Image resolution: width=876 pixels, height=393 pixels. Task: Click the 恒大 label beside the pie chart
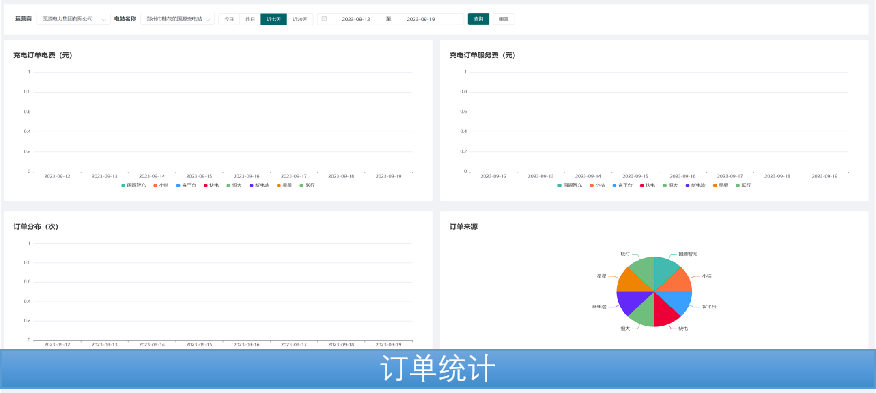point(625,329)
